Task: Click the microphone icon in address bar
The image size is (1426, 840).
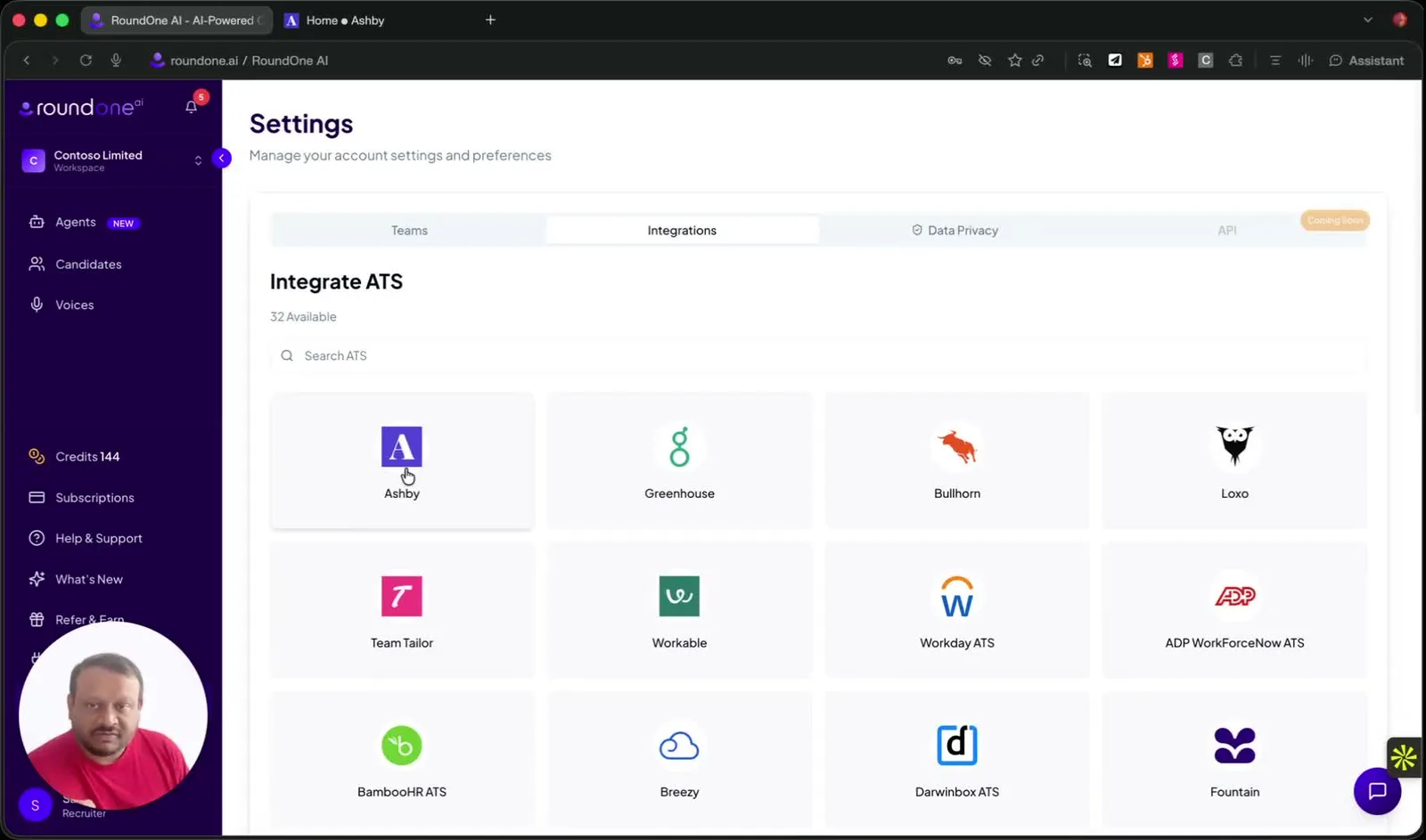Action: [x=116, y=61]
